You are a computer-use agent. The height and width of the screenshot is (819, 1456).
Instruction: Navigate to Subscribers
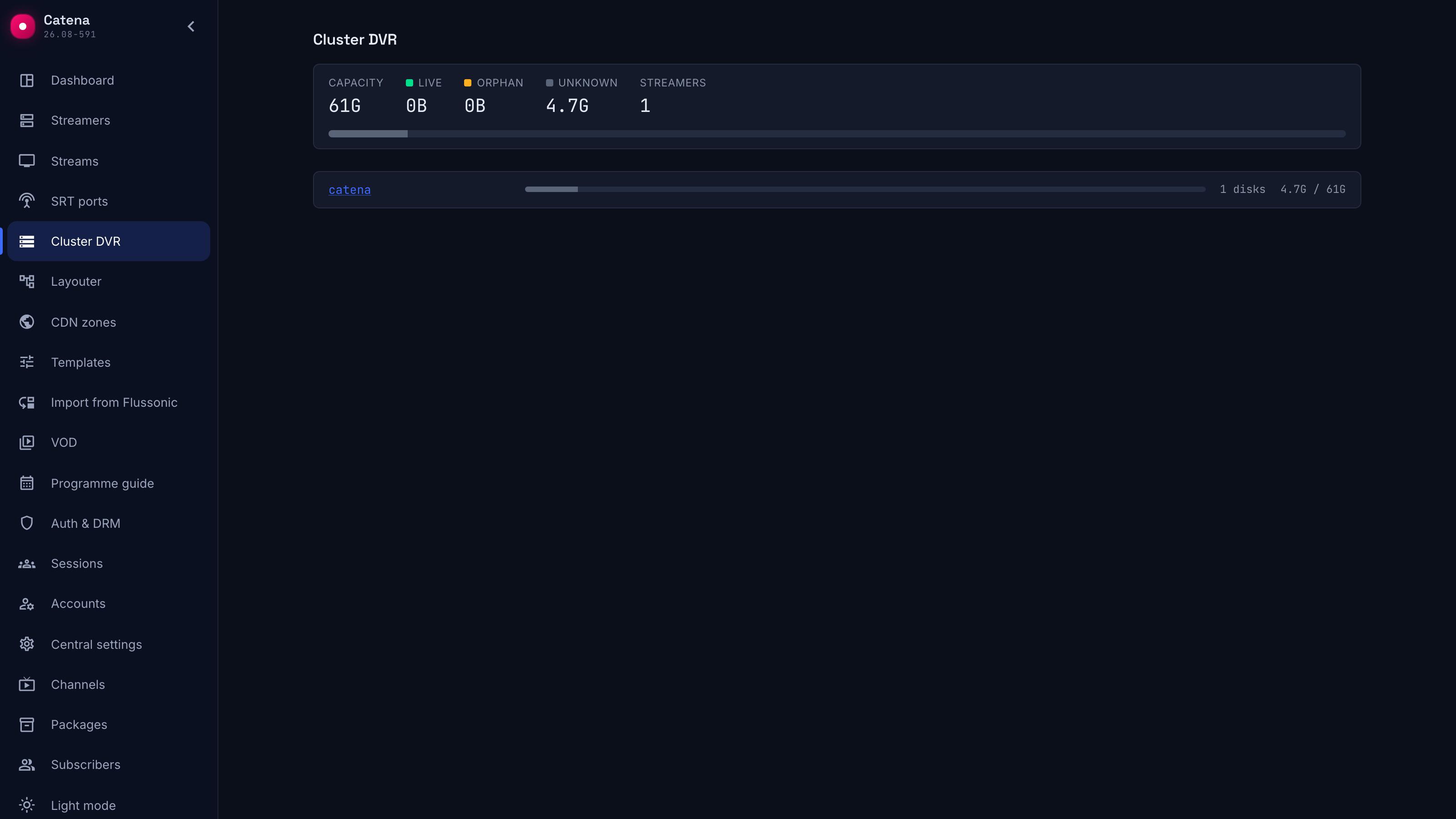[109, 765]
